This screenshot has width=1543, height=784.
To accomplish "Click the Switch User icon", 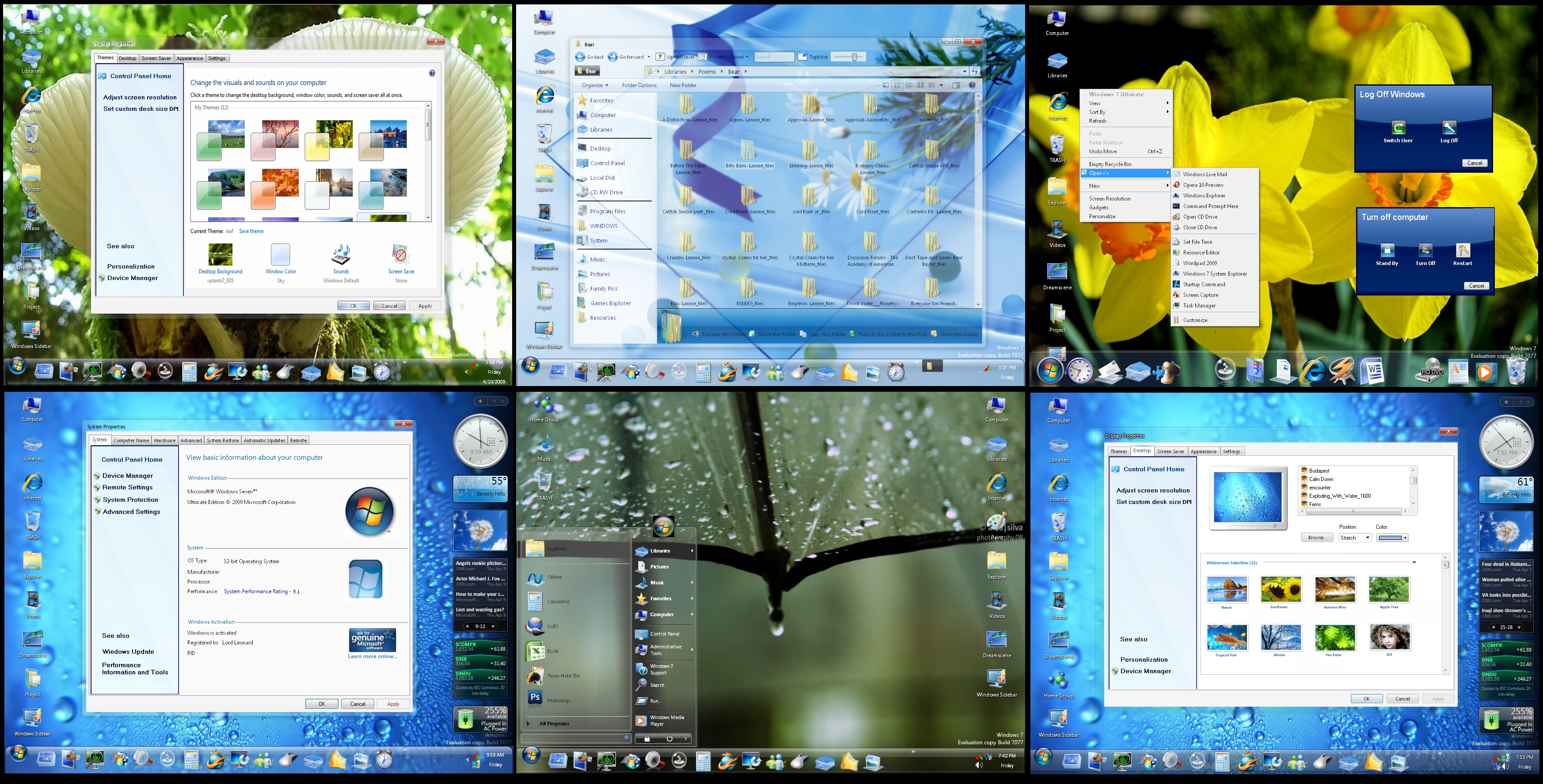I will tap(1398, 128).
